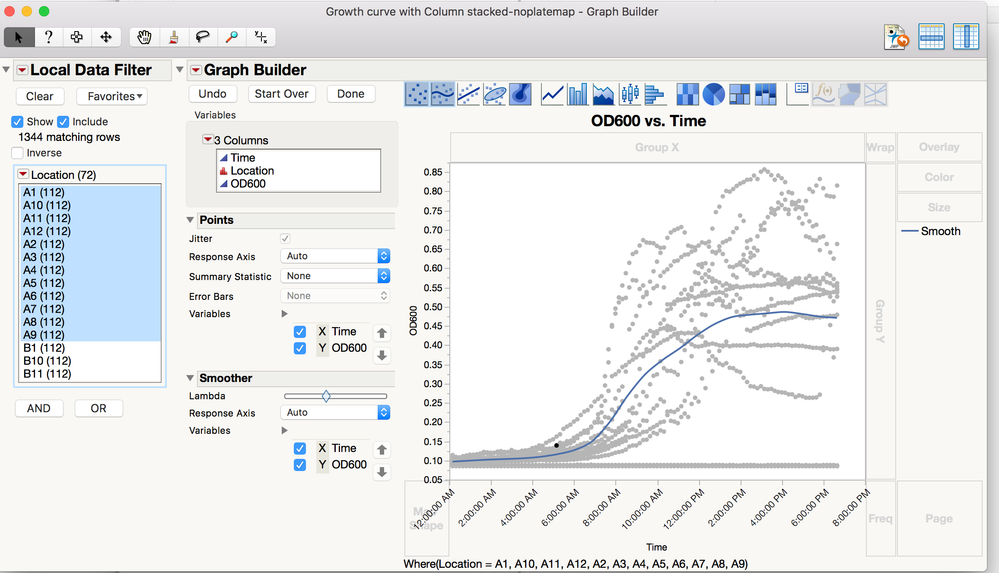This screenshot has width=999, height=573.
Task: Select B1 (112) in Location list
Action: coord(44,348)
